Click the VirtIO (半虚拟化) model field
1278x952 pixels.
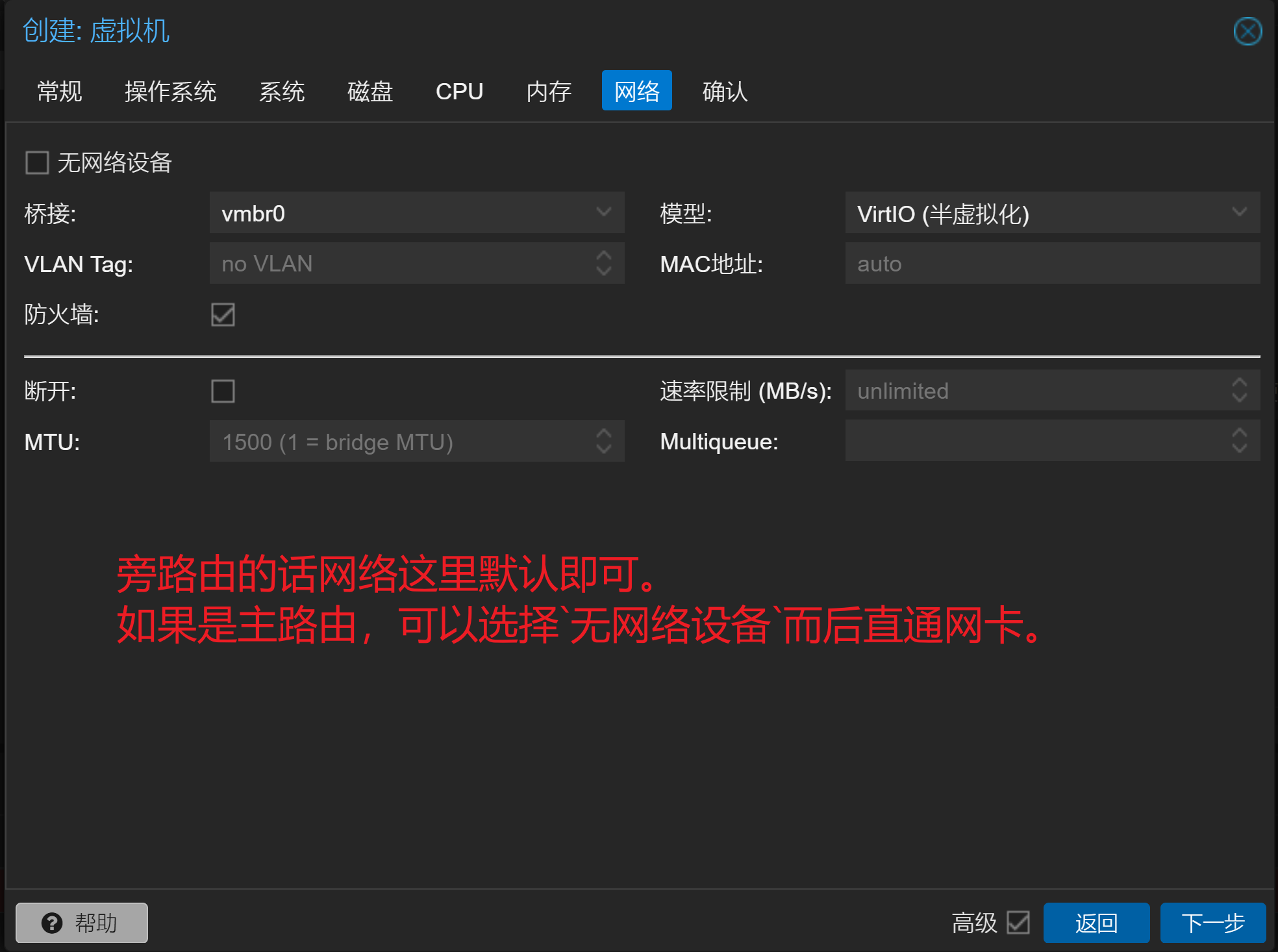click(1053, 212)
